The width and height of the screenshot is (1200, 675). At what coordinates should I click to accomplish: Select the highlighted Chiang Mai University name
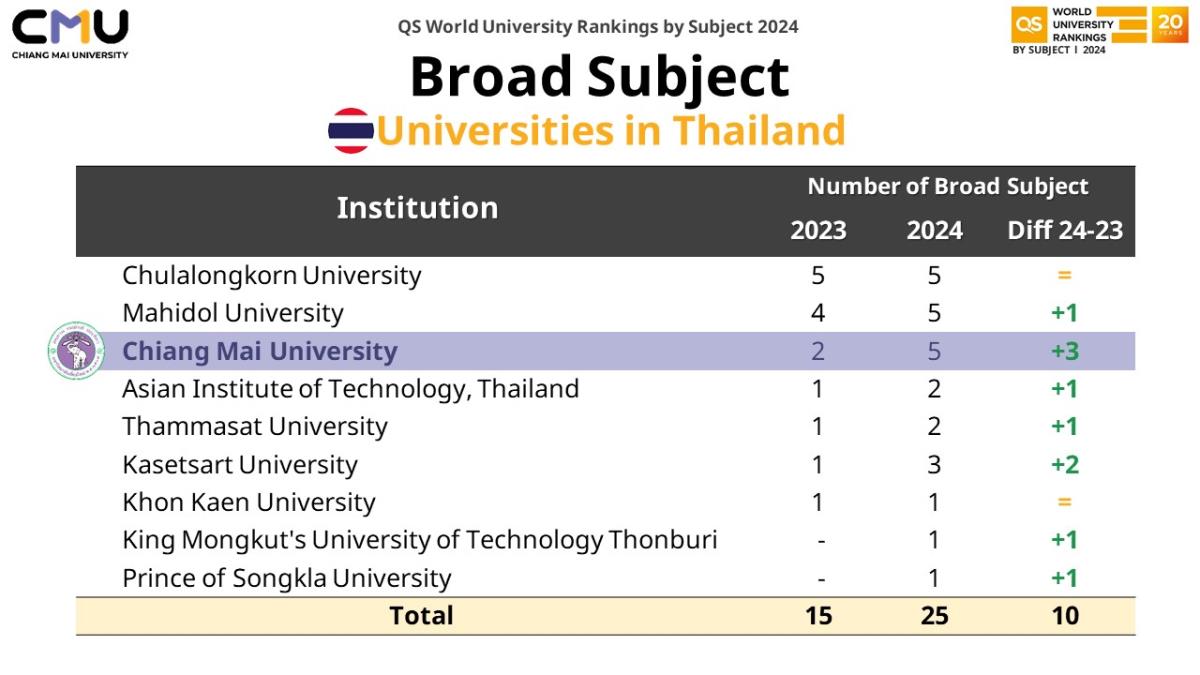click(260, 351)
